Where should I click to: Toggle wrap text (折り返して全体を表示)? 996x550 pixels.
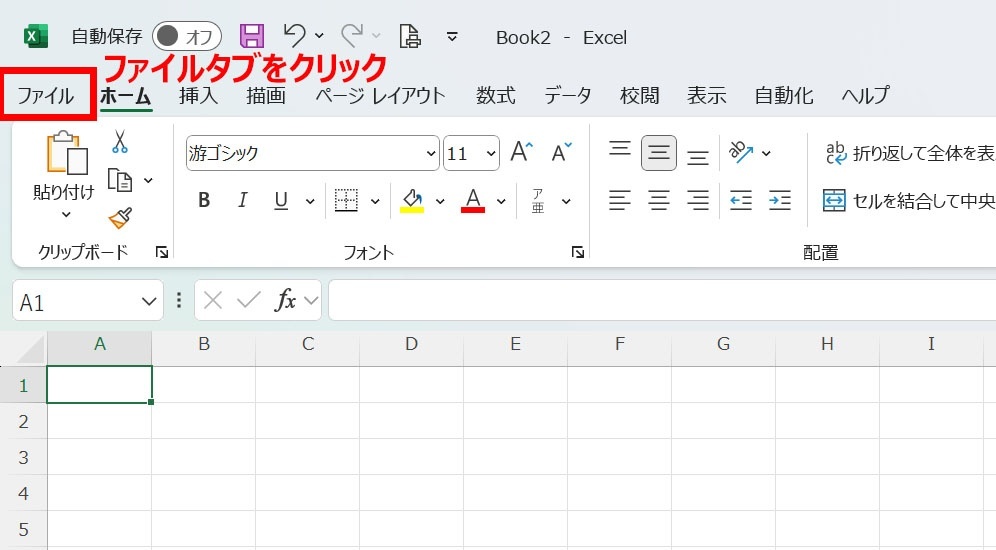click(x=910, y=153)
